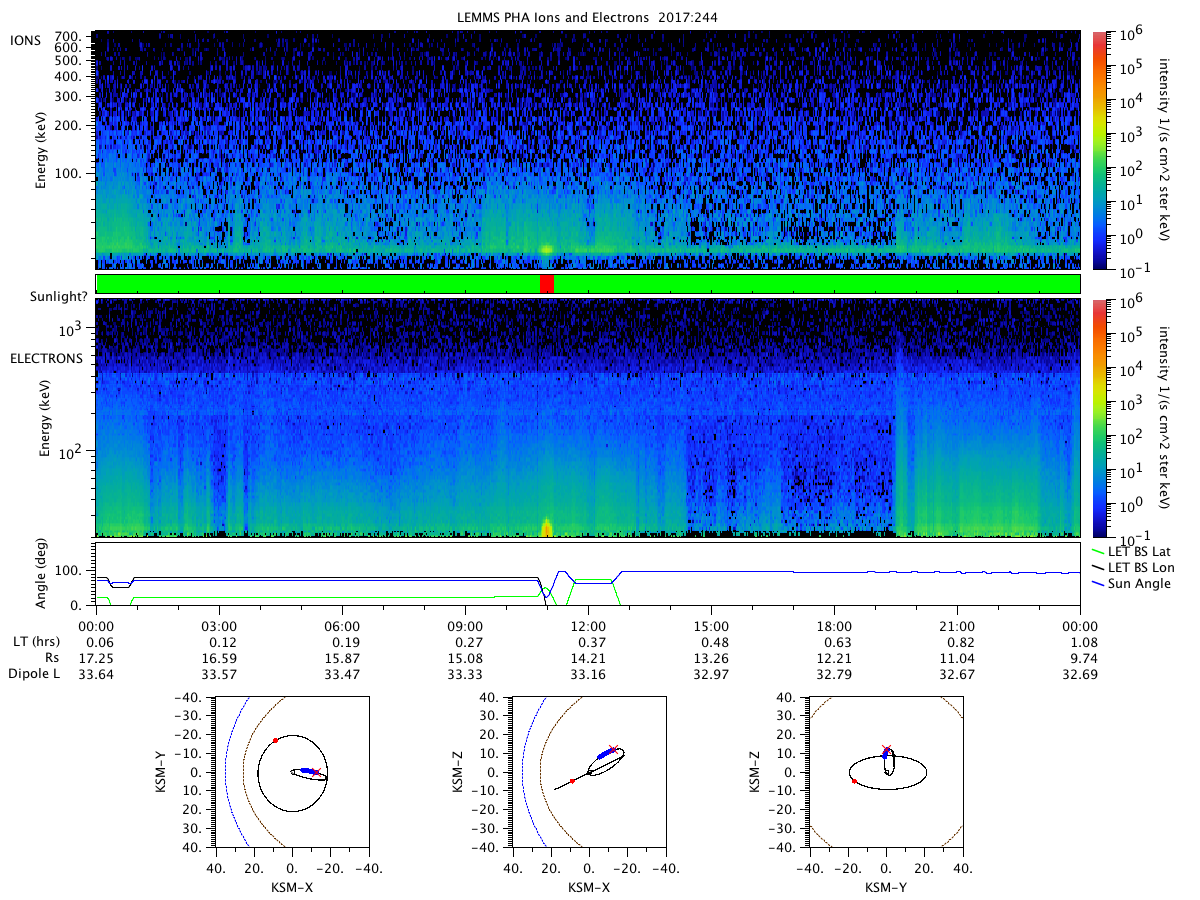The image size is (1200, 900).
Task: Click the Angle (deg) axis label
Action: (43, 576)
